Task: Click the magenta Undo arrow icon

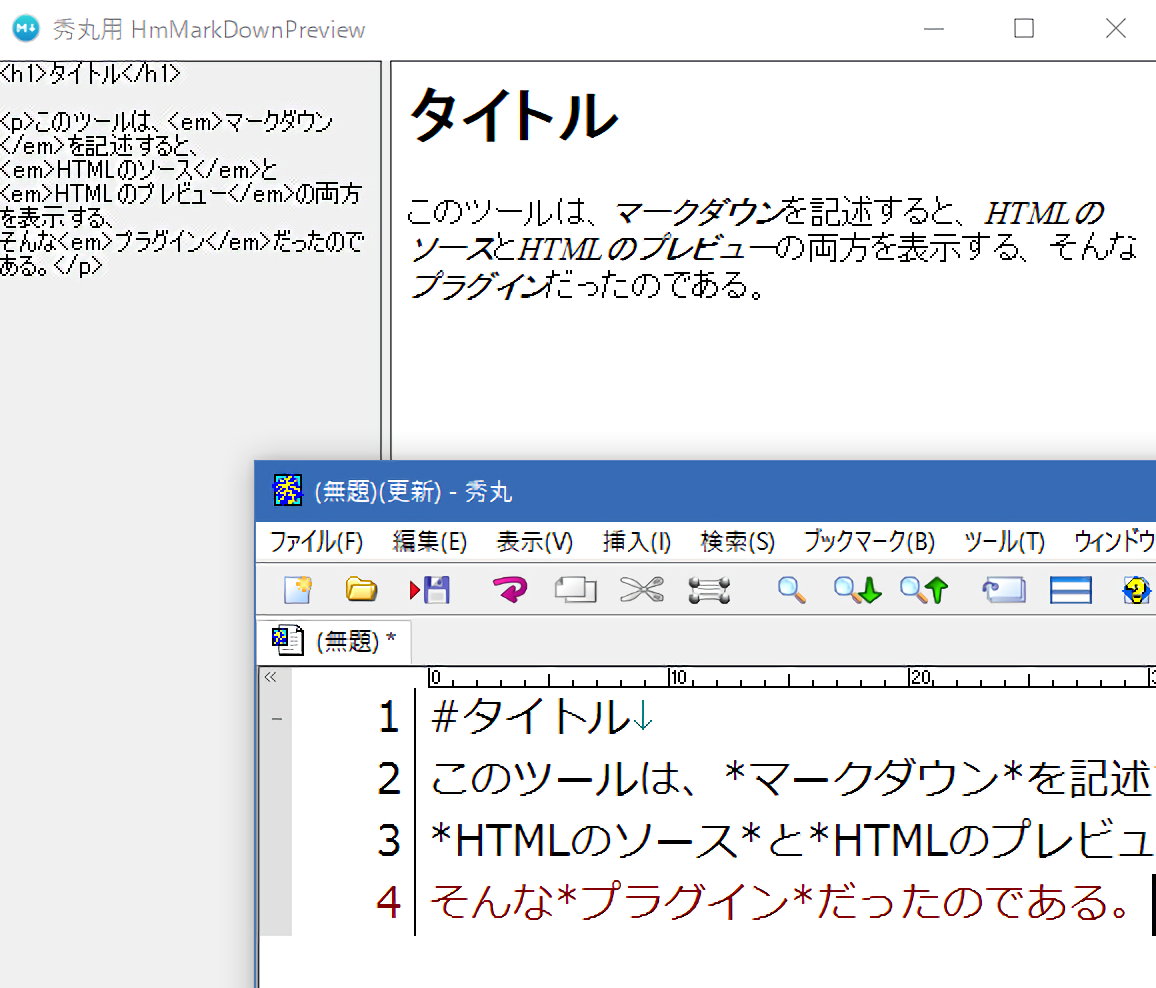Action: 510,590
